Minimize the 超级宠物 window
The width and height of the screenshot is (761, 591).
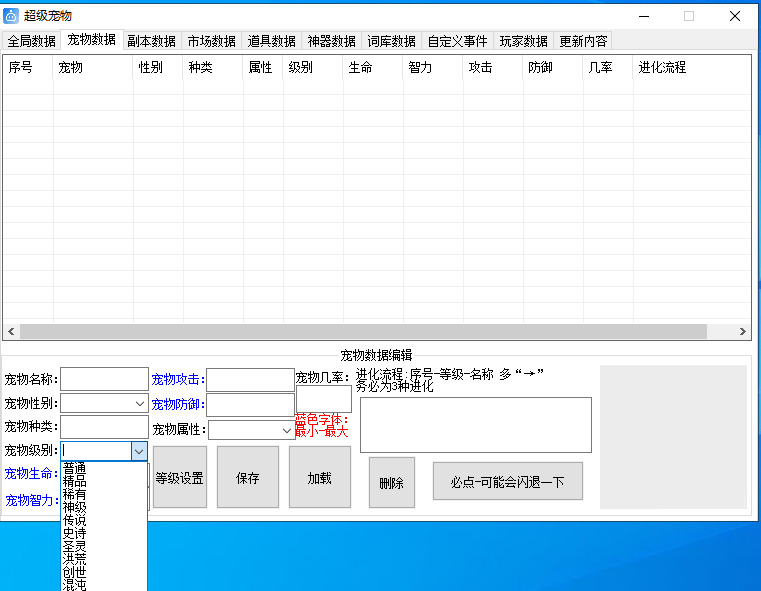pyautogui.click(x=644, y=16)
